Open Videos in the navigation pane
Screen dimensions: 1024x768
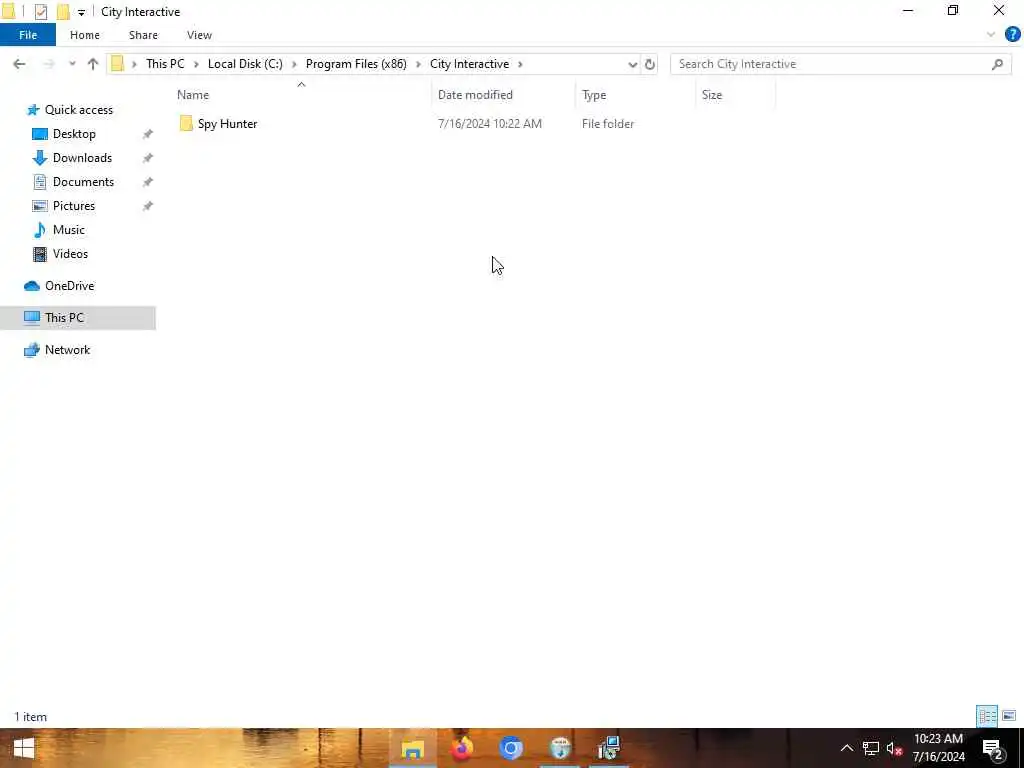pos(70,253)
